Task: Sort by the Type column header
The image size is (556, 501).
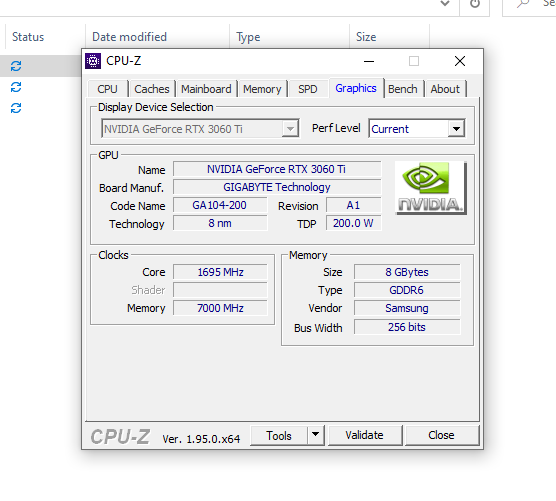Action: pos(248,37)
